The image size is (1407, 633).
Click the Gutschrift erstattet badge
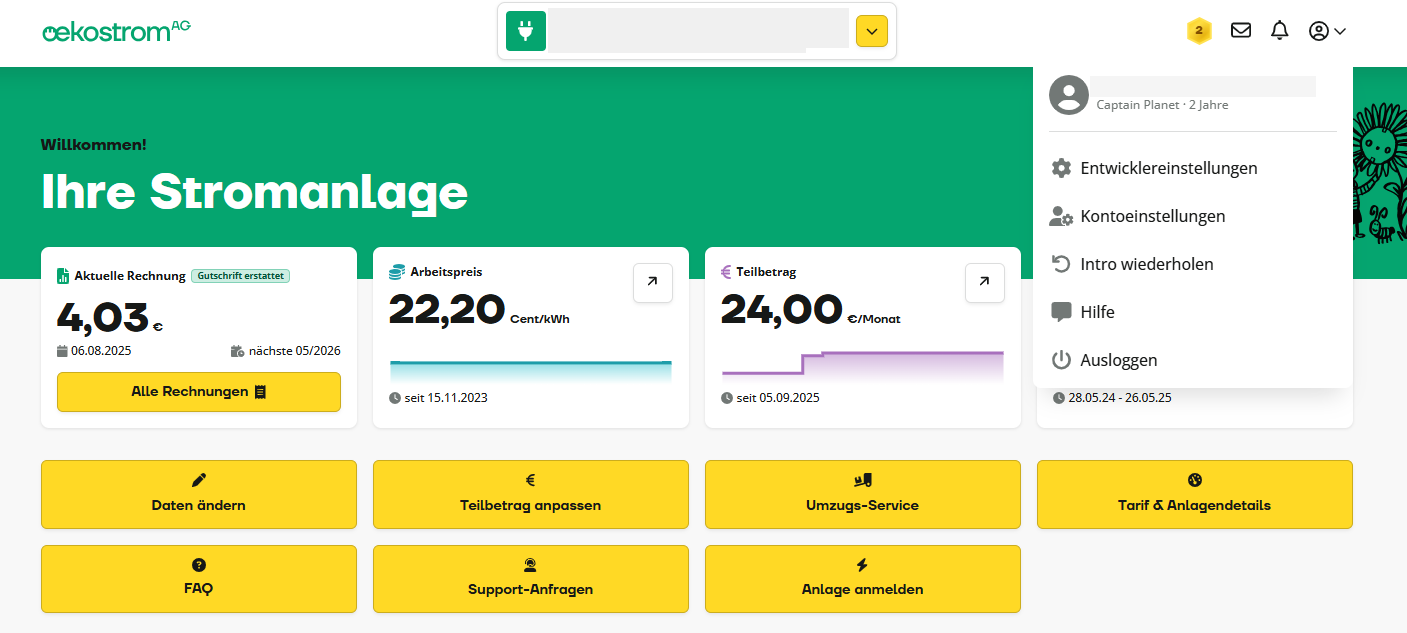pyautogui.click(x=241, y=276)
